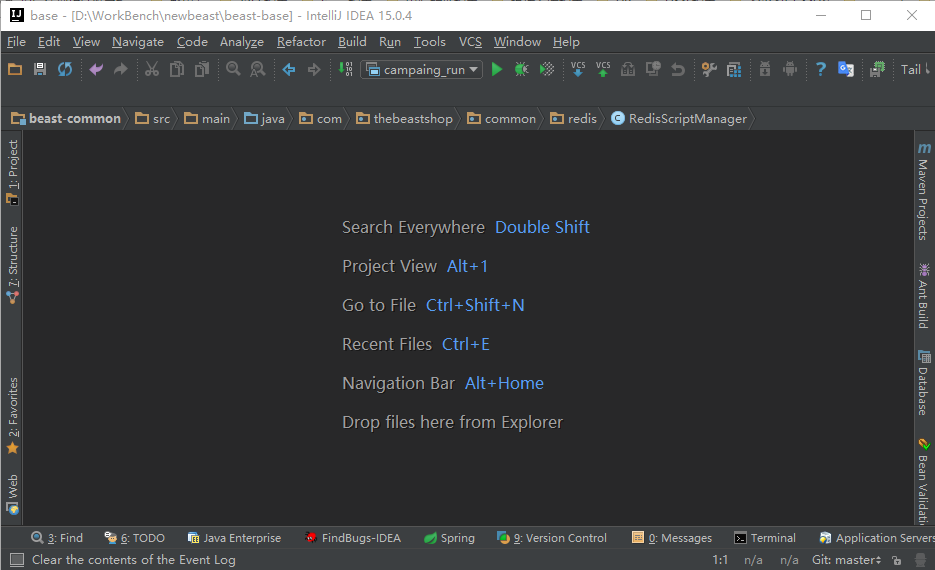The height and width of the screenshot is (570, 935).
Task: Open the Spring tool window tab
Action: pyautogui.click(x=449, y=538)
